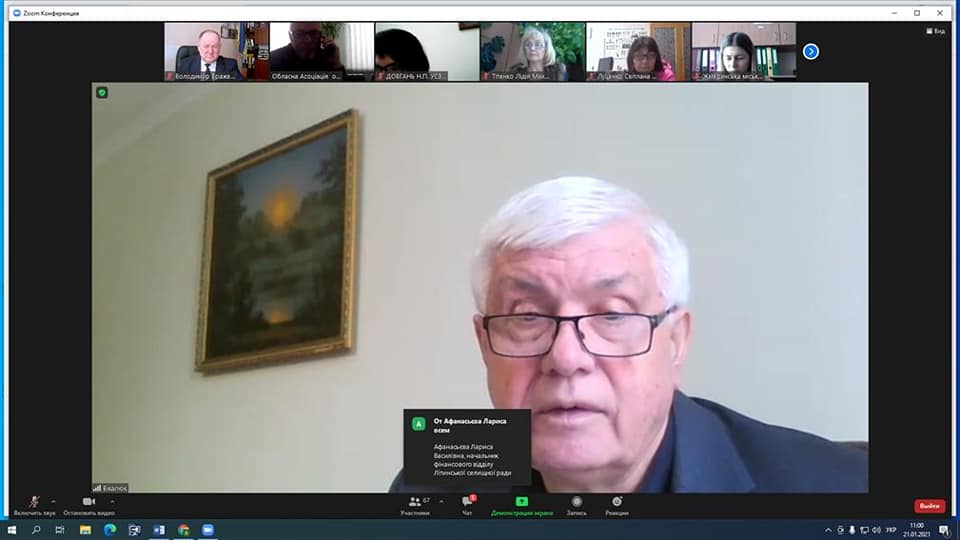
Task: Start recording with Запись button
Action: point(576,505)
